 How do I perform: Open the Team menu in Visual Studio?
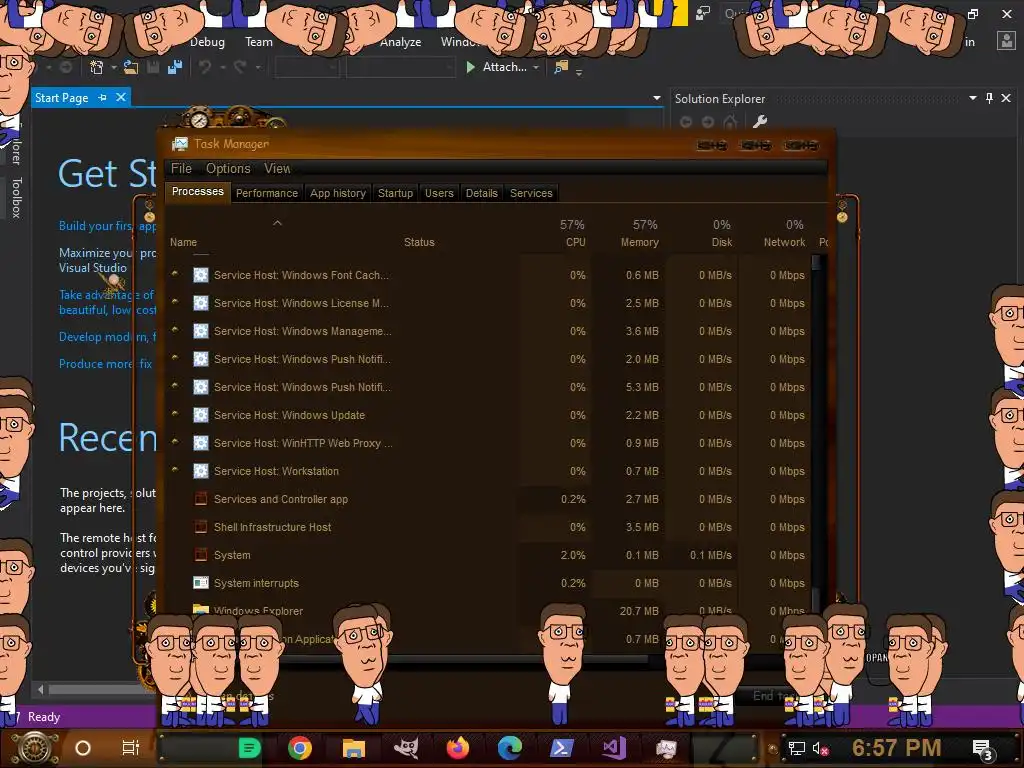tap(259, 42)
